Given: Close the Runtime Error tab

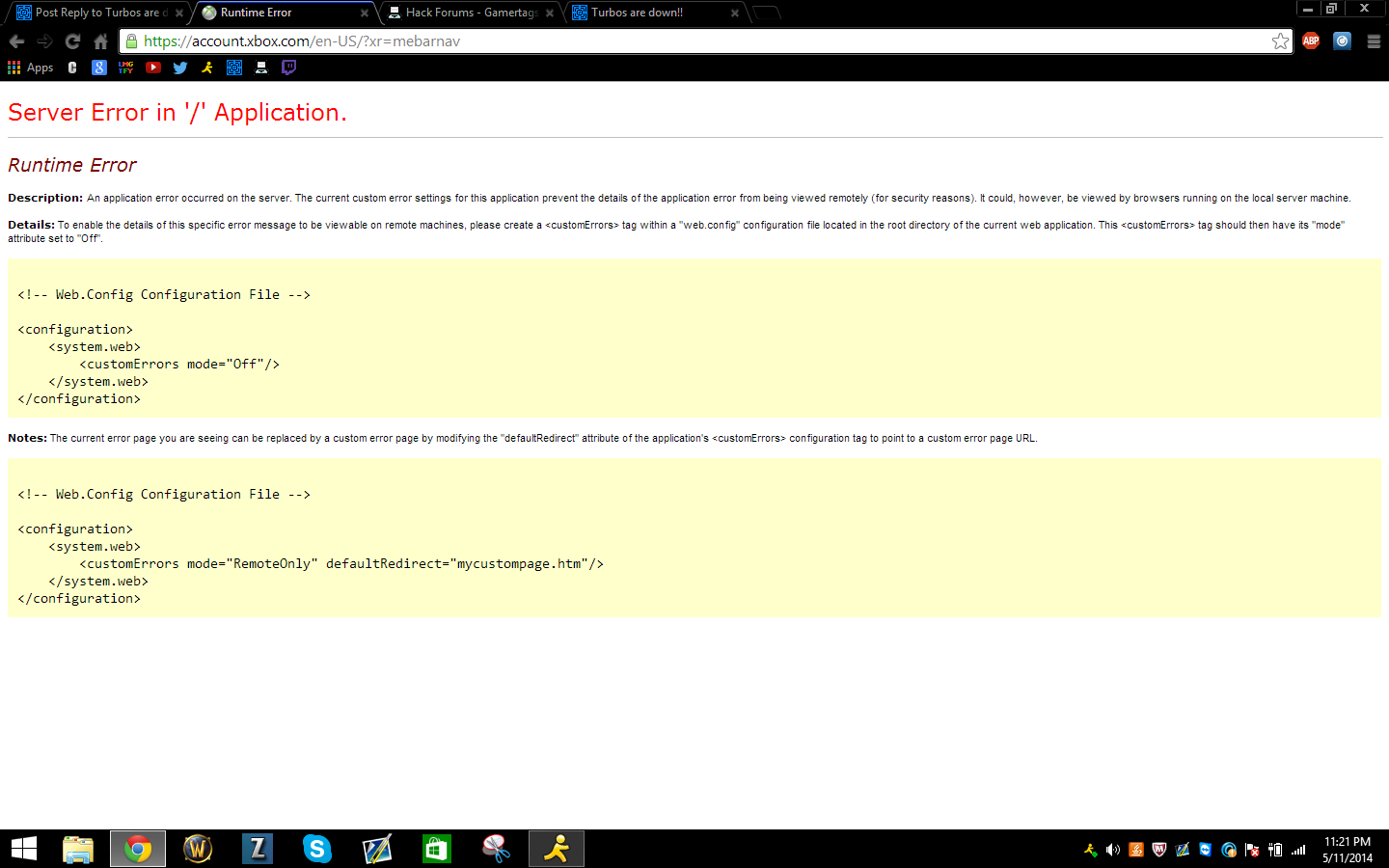Looking at the screenshot, I should tap(365, 14).
